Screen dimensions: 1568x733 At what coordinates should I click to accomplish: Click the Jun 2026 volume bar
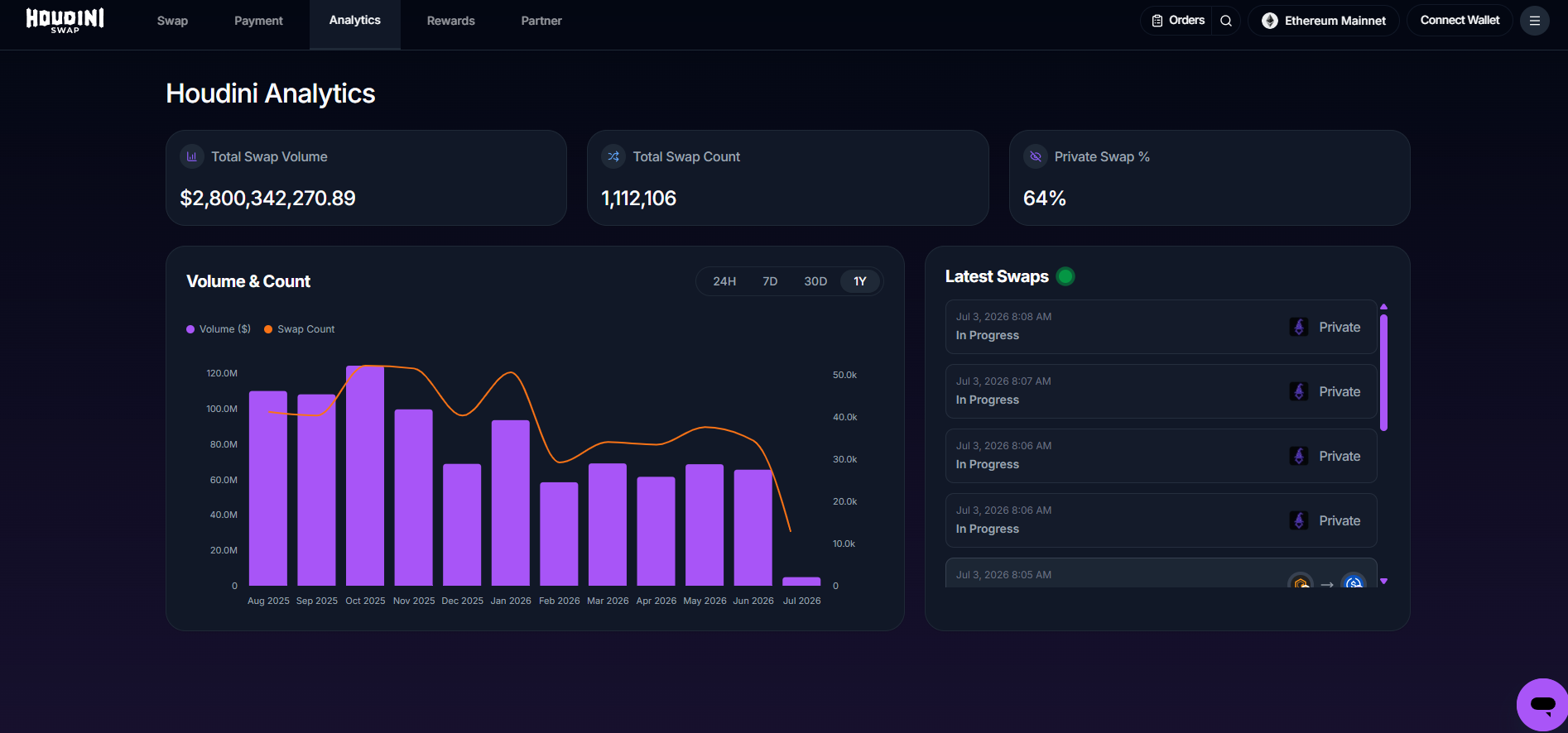(x=753, y=528)
